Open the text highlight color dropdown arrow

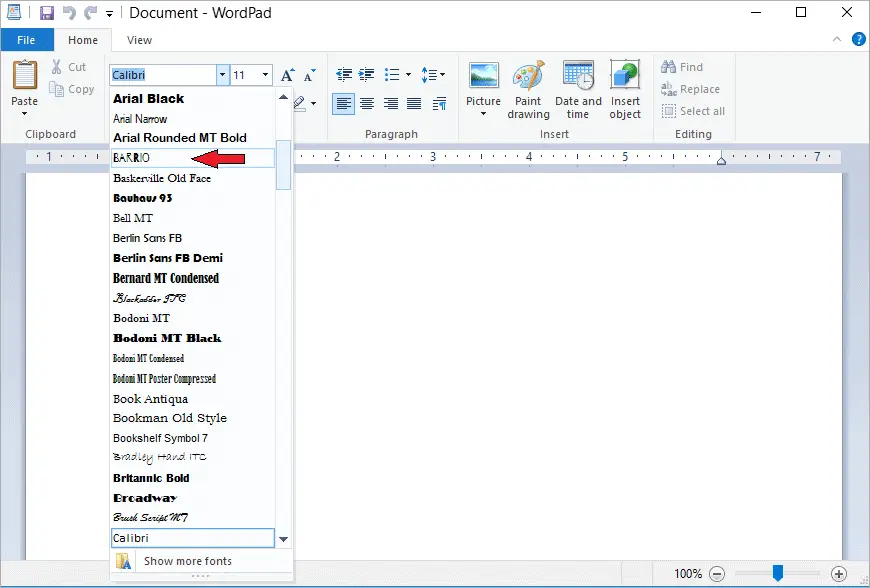pyautogui.click(x=313, y=104)
